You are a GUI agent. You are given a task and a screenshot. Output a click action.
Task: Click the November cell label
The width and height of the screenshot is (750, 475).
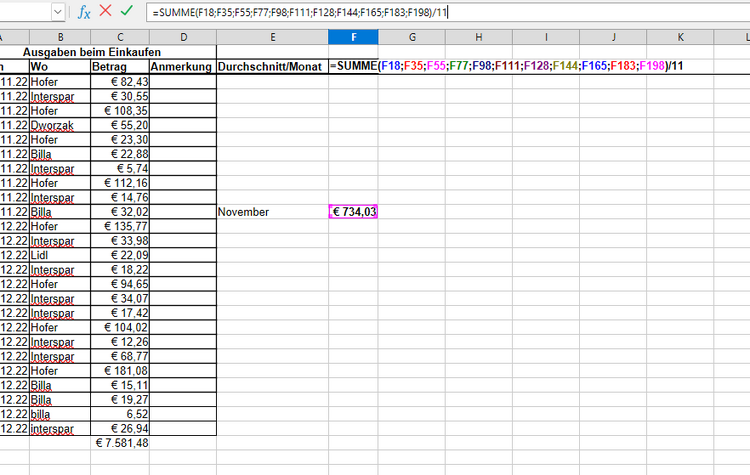(x=244, y=212)
